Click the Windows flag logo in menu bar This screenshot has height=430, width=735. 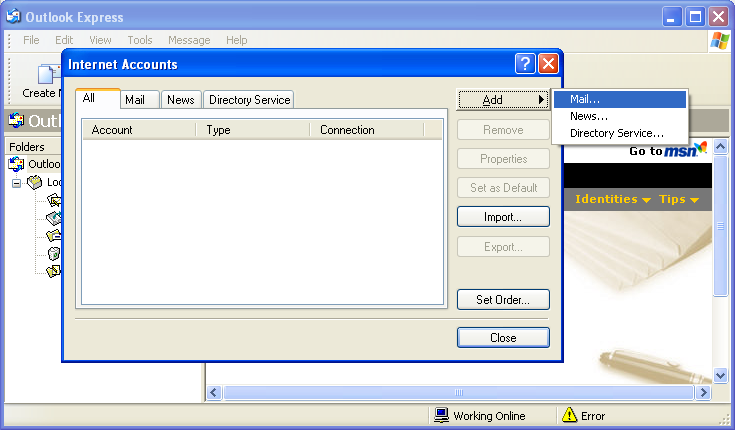pos(720,41)
